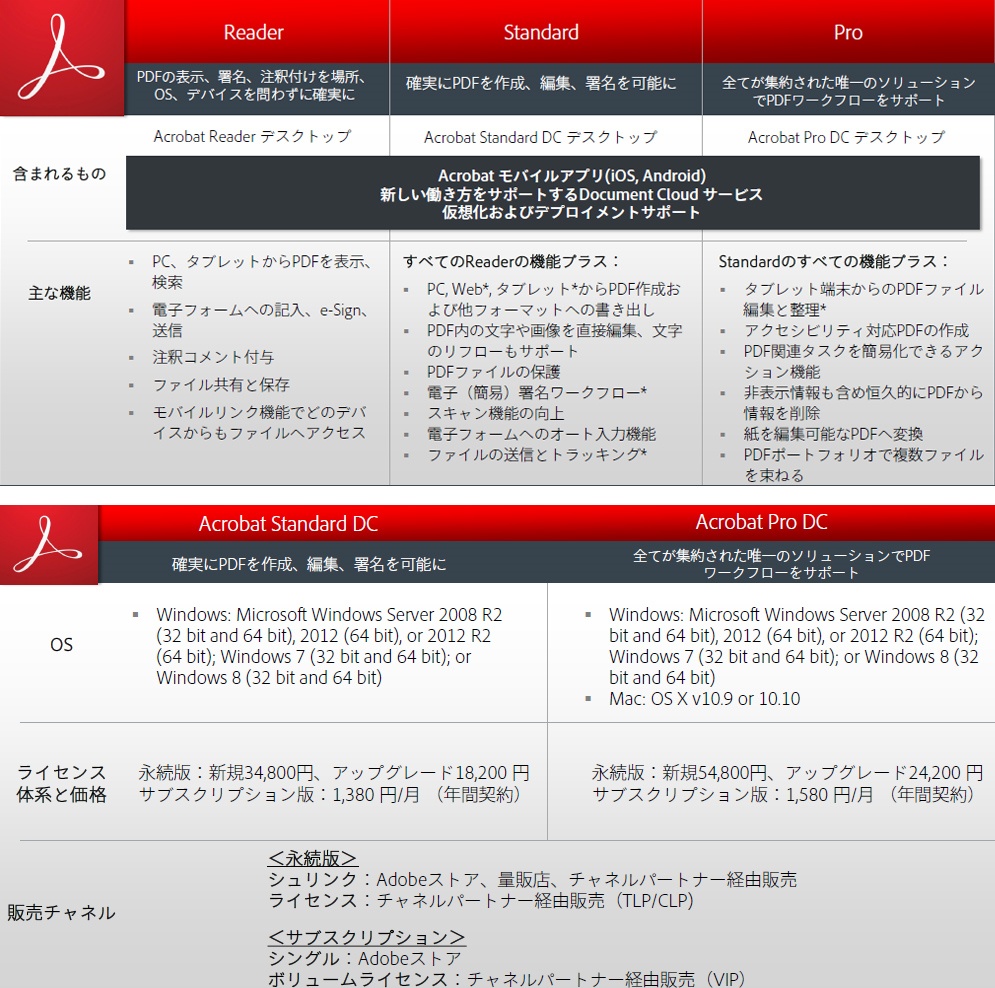
Task: Click the "<サブスクリプション>" underlined heading
Action: 366,937
